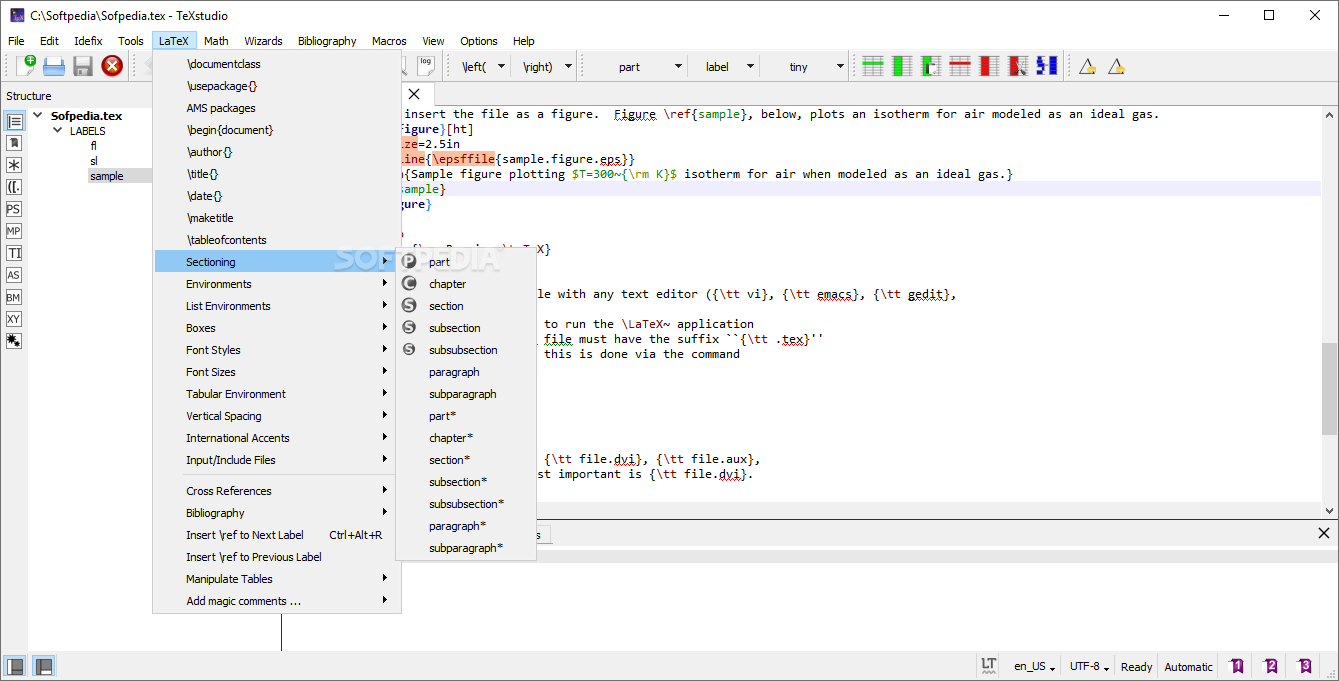The width and height of the screenshot is (1339, 681).
Task: Click the add table row icon
Action: (873, 66)
